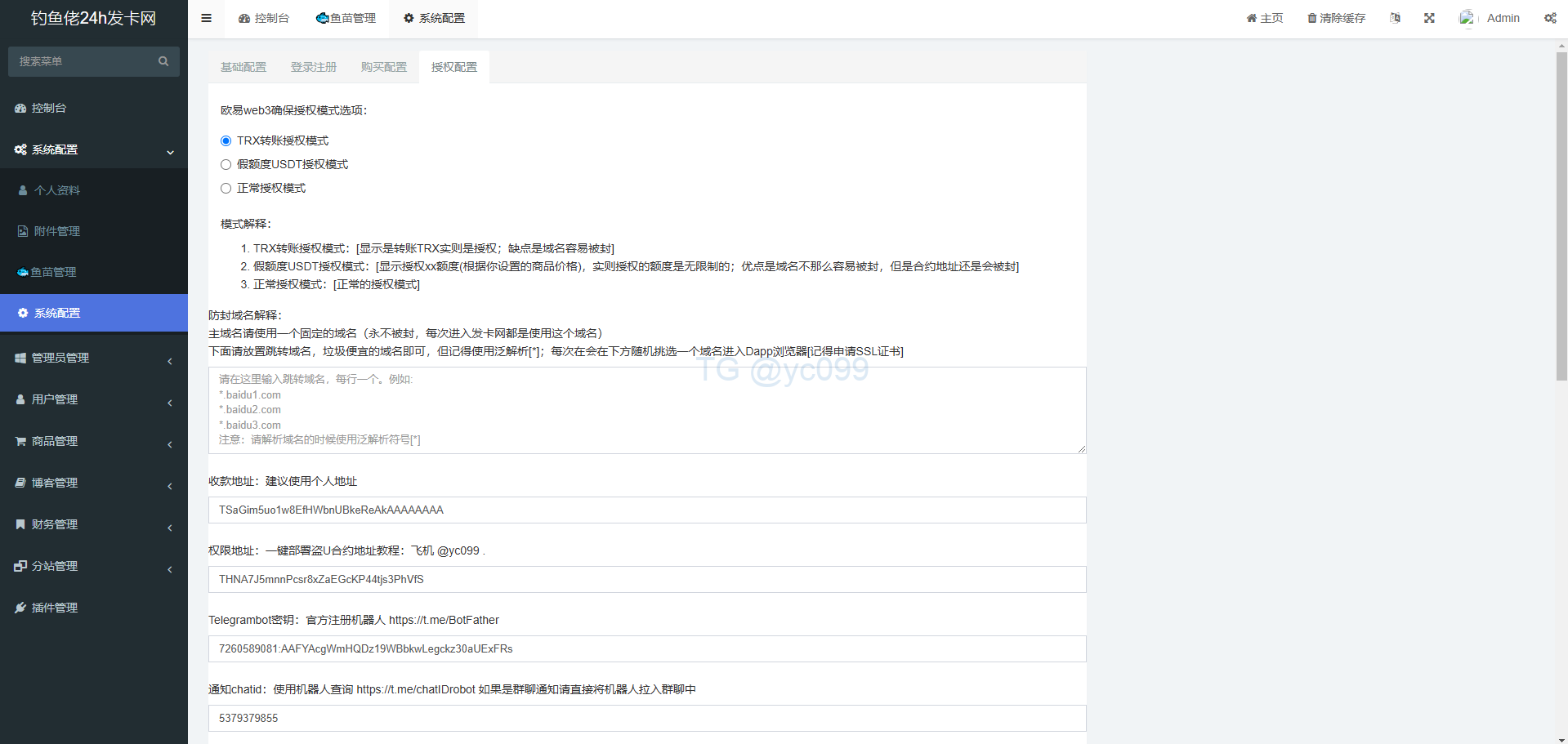Expand the 商品管理 sidebar menu
1568x744 pixels.
94,441
